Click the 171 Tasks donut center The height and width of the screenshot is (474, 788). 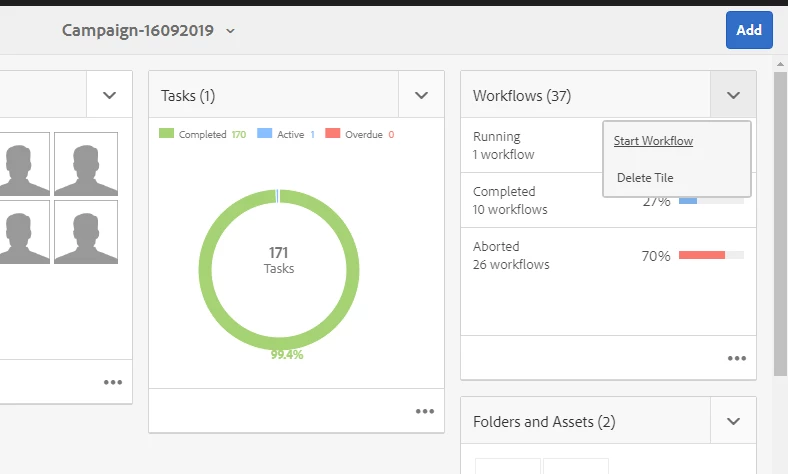tap(279, 260)
